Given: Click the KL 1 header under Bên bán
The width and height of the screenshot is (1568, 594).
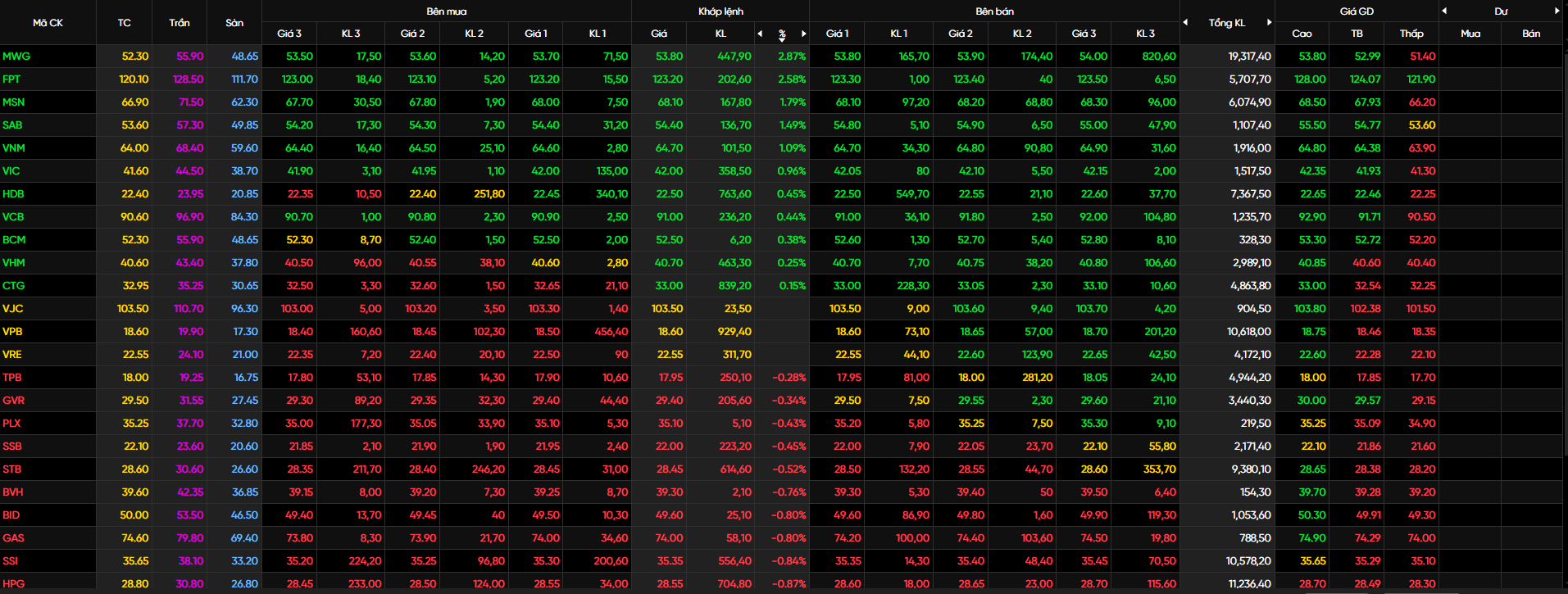Looking at the screenshot, I should (898, 34).
